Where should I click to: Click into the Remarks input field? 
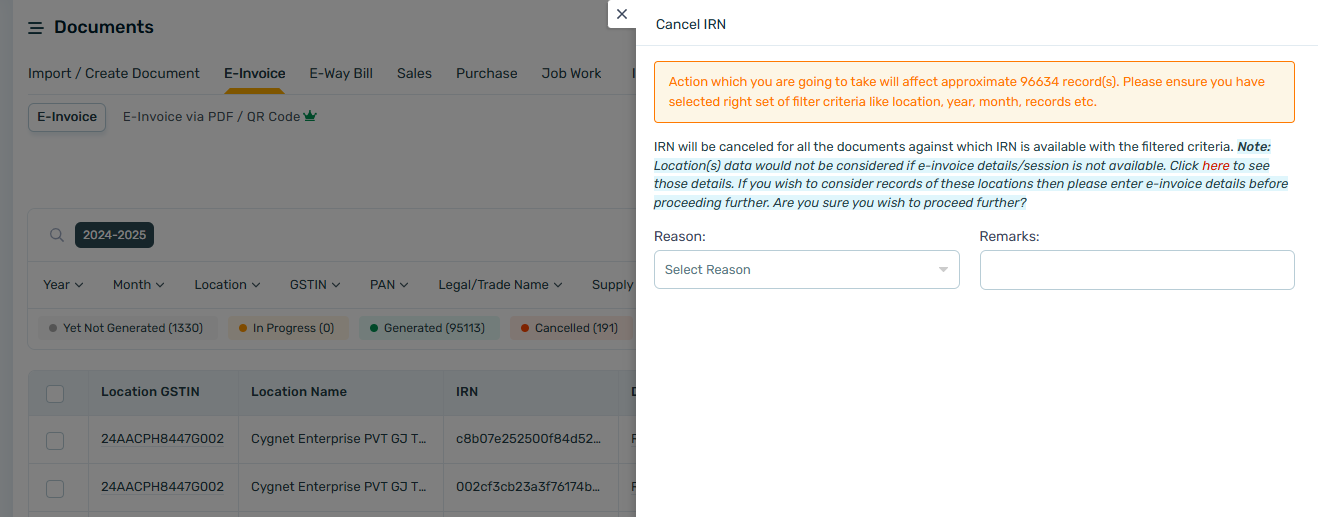coord(1137,270)
